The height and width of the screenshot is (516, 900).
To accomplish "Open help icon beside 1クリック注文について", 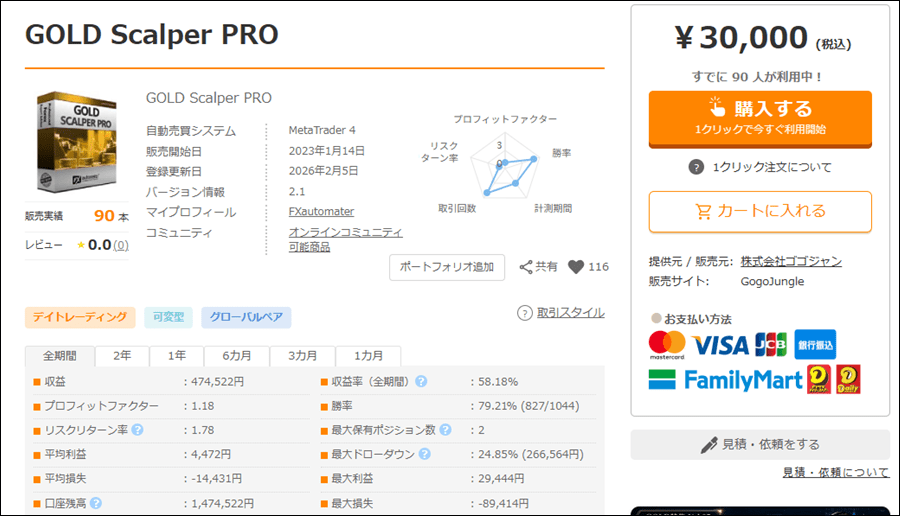I will 696,167.
